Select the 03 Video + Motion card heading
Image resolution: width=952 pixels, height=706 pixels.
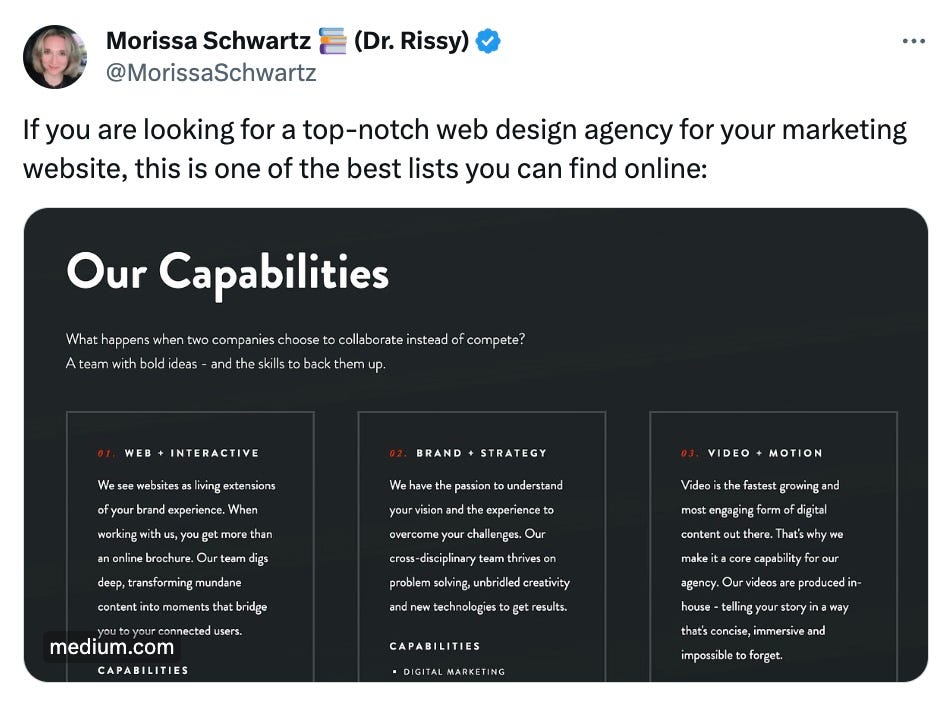752,453
